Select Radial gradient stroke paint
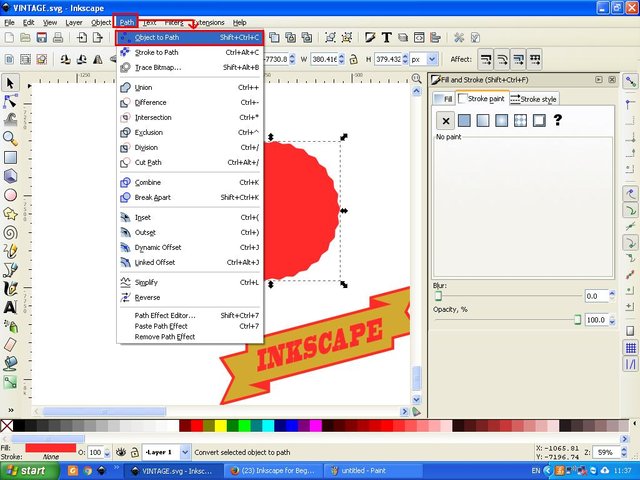The height and width of the screenshot is (480, 640). point(502,120)
